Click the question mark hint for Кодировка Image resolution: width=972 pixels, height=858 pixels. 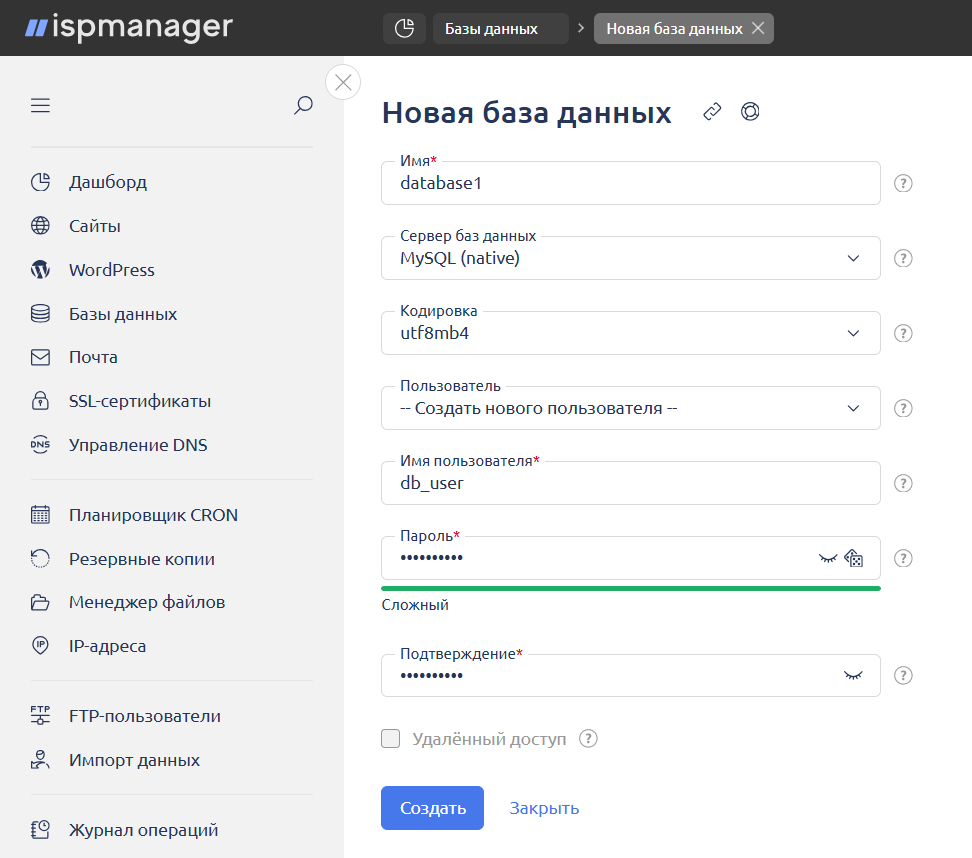[x=903, y=333]
